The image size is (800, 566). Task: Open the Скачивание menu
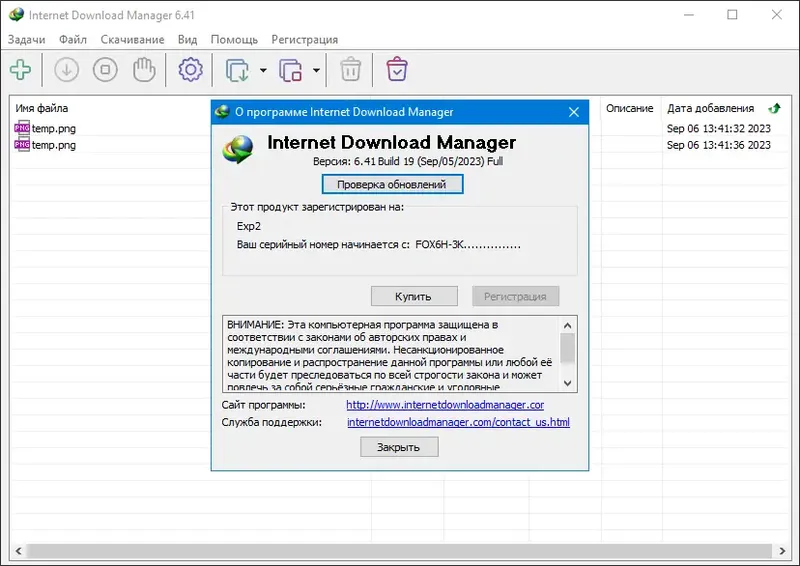tap(132, 40)
